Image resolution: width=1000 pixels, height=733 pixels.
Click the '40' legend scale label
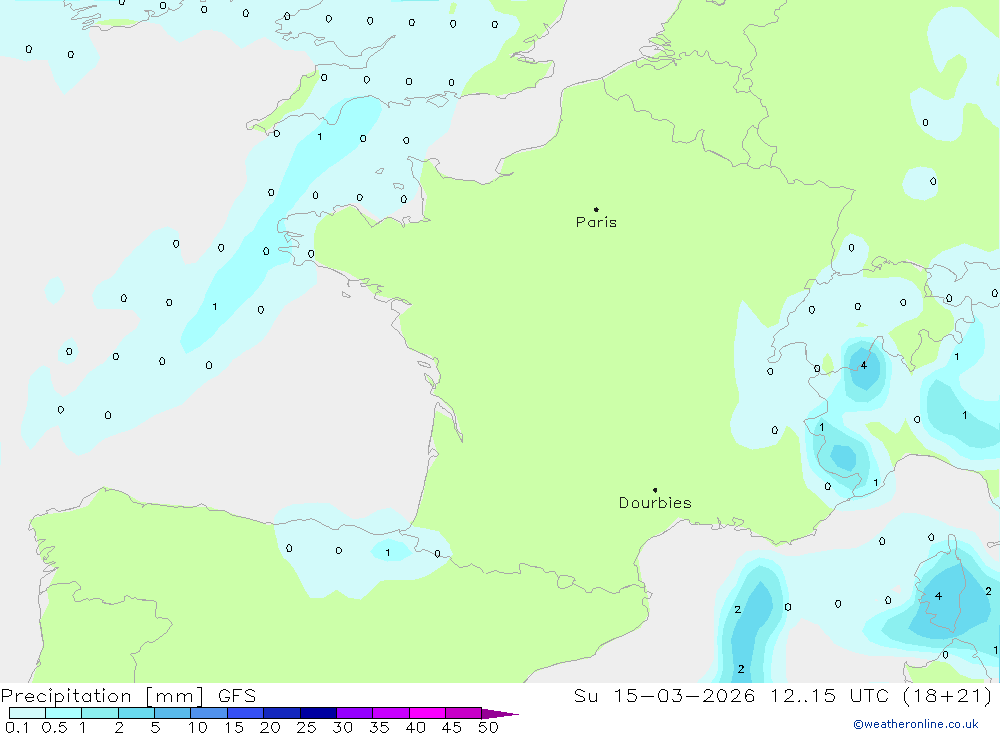click(x=416, y=727)
